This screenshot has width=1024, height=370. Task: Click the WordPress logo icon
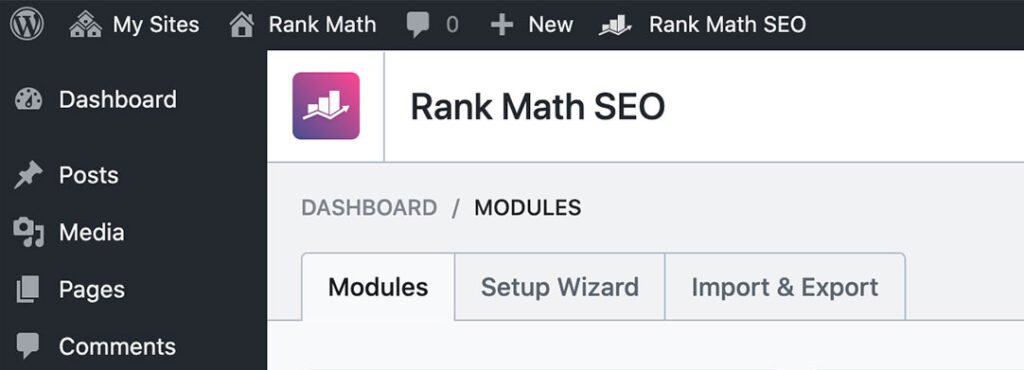point(27,24)
